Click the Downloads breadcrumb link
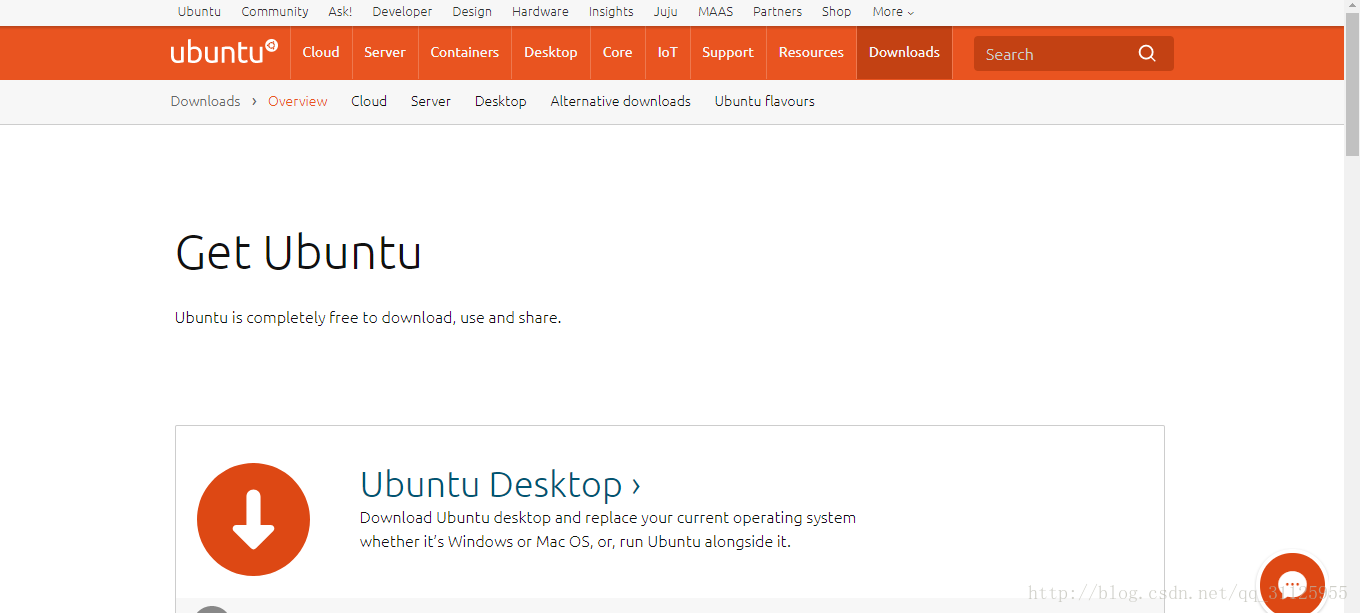1360x613 pixels. click(x=205, y=101)
